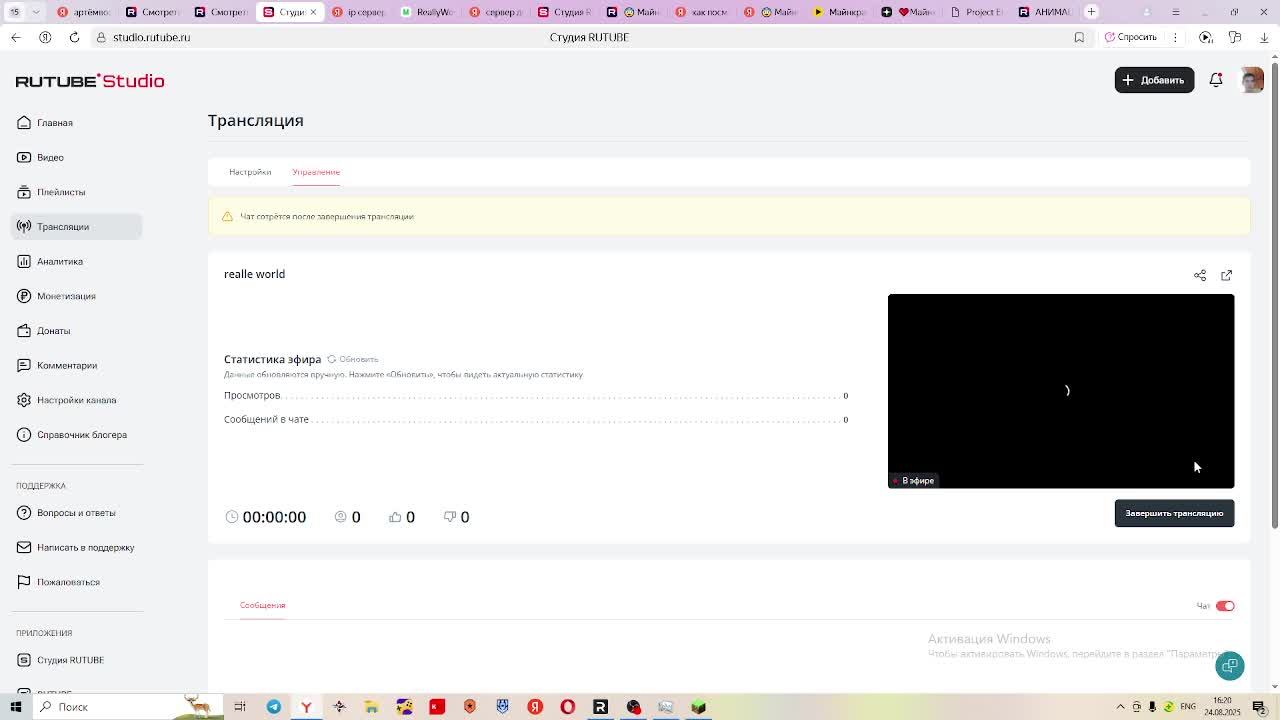The width and height of the screenshot is (1280, 720).
Task: Open Настройки канала gear icon
Action: point(24,400)
